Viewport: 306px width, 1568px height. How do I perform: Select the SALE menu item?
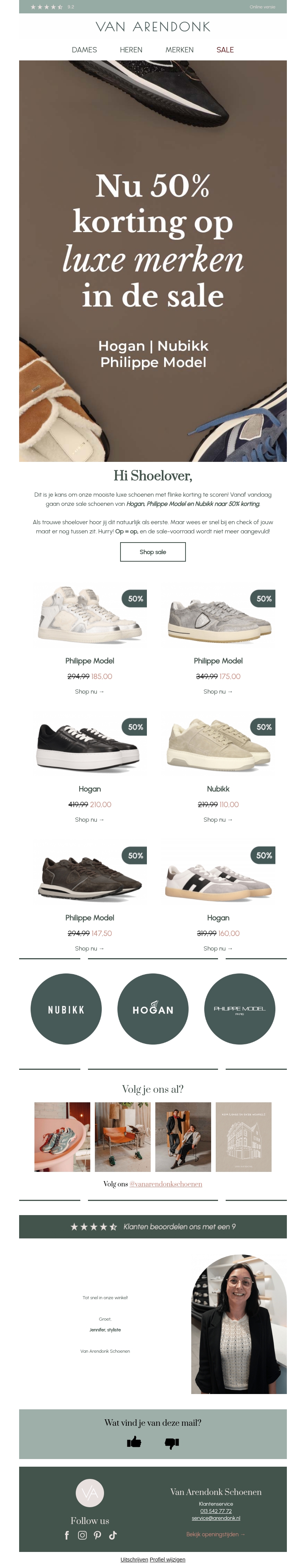[225, 50]
